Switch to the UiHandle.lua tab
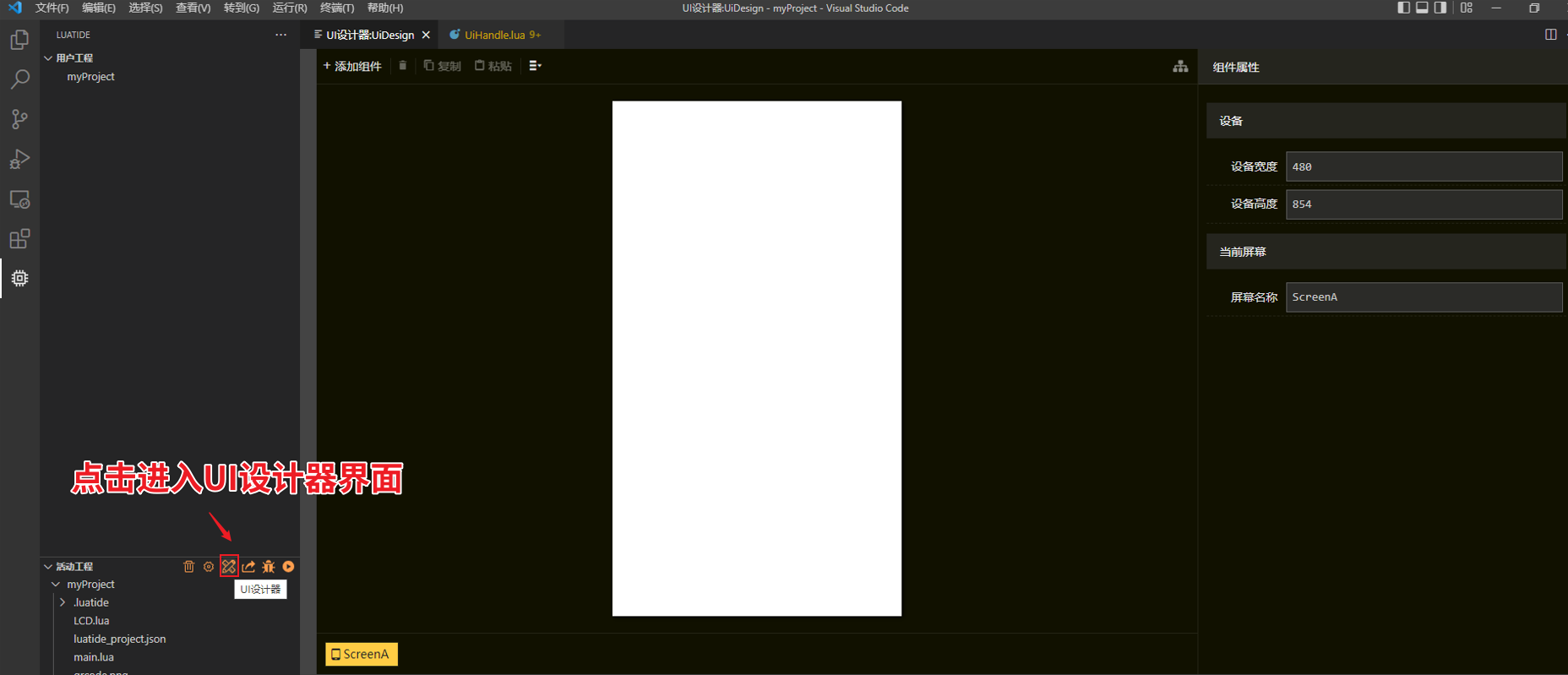 point(494,35)
